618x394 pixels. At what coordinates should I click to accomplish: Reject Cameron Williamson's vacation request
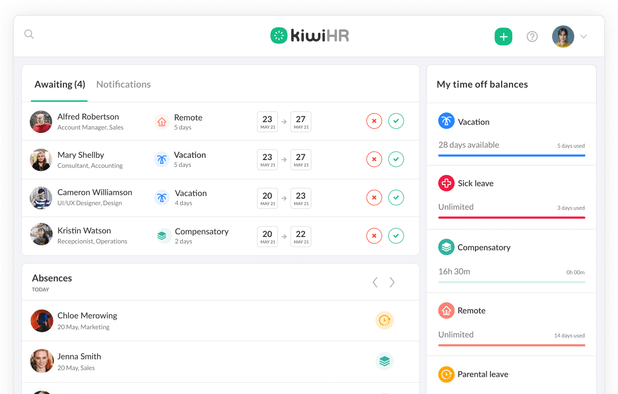(x=374, y=197)
